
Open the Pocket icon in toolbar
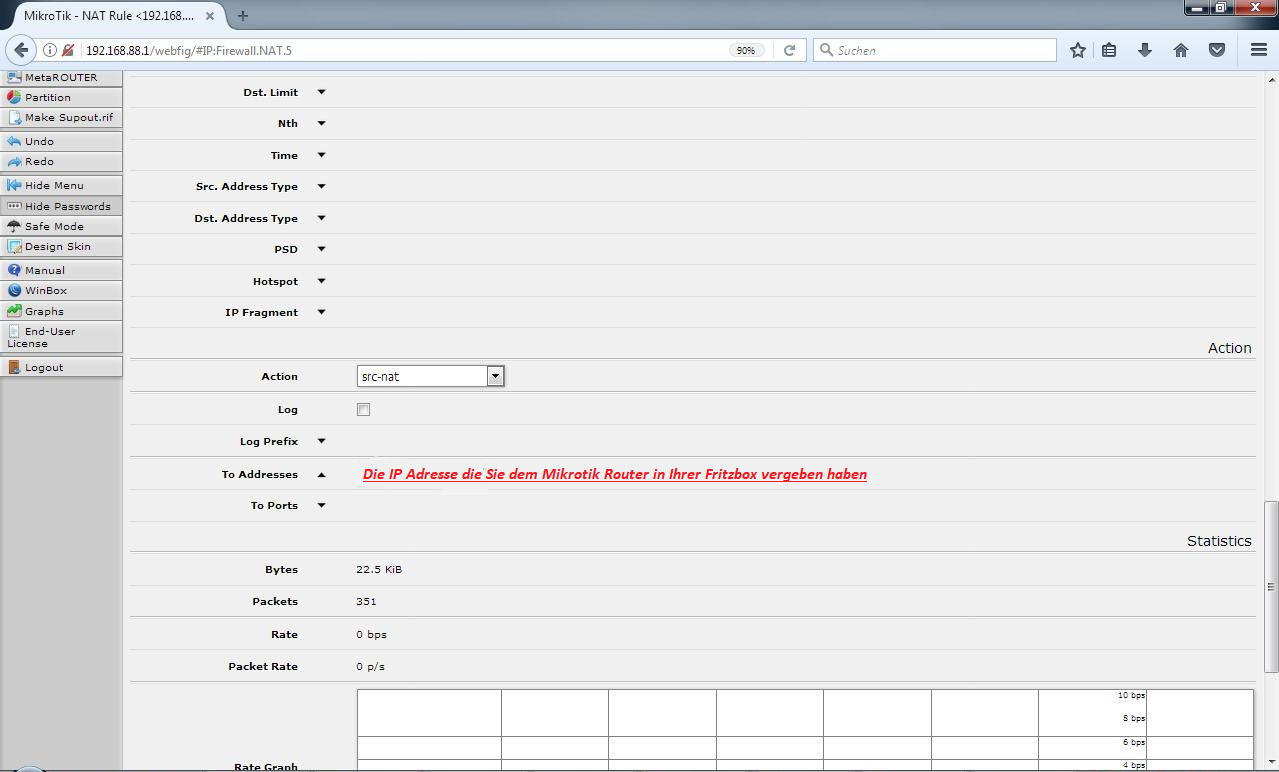[x=1217, y=50]
